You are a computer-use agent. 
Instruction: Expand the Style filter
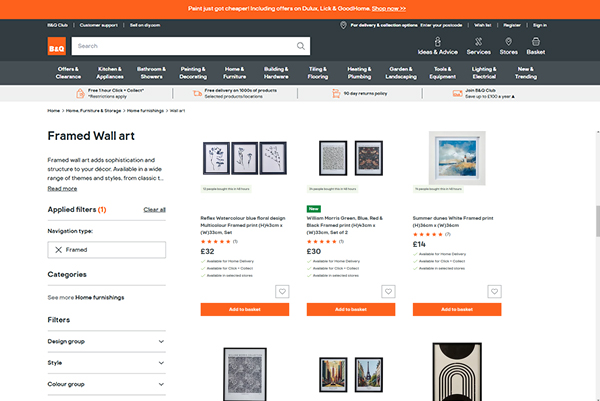[x=160, y=363]
